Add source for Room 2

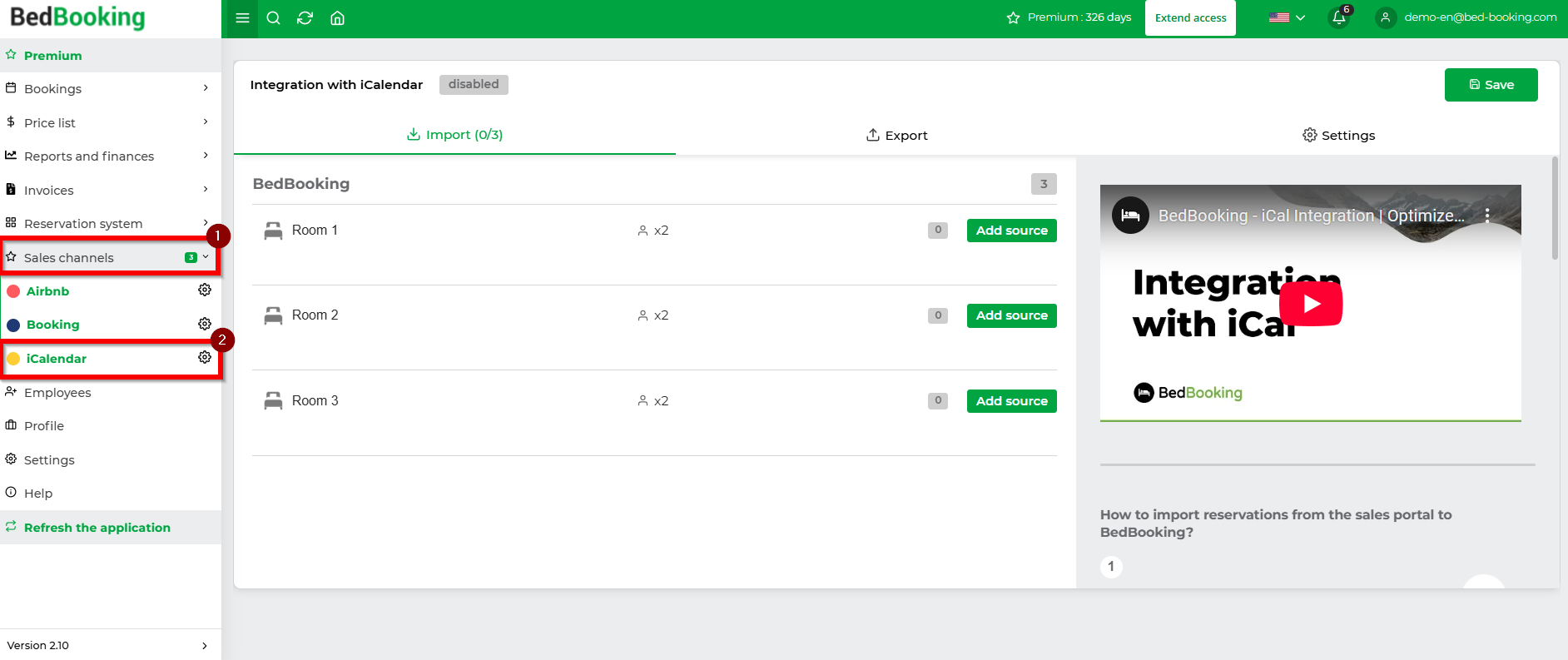1011,315
